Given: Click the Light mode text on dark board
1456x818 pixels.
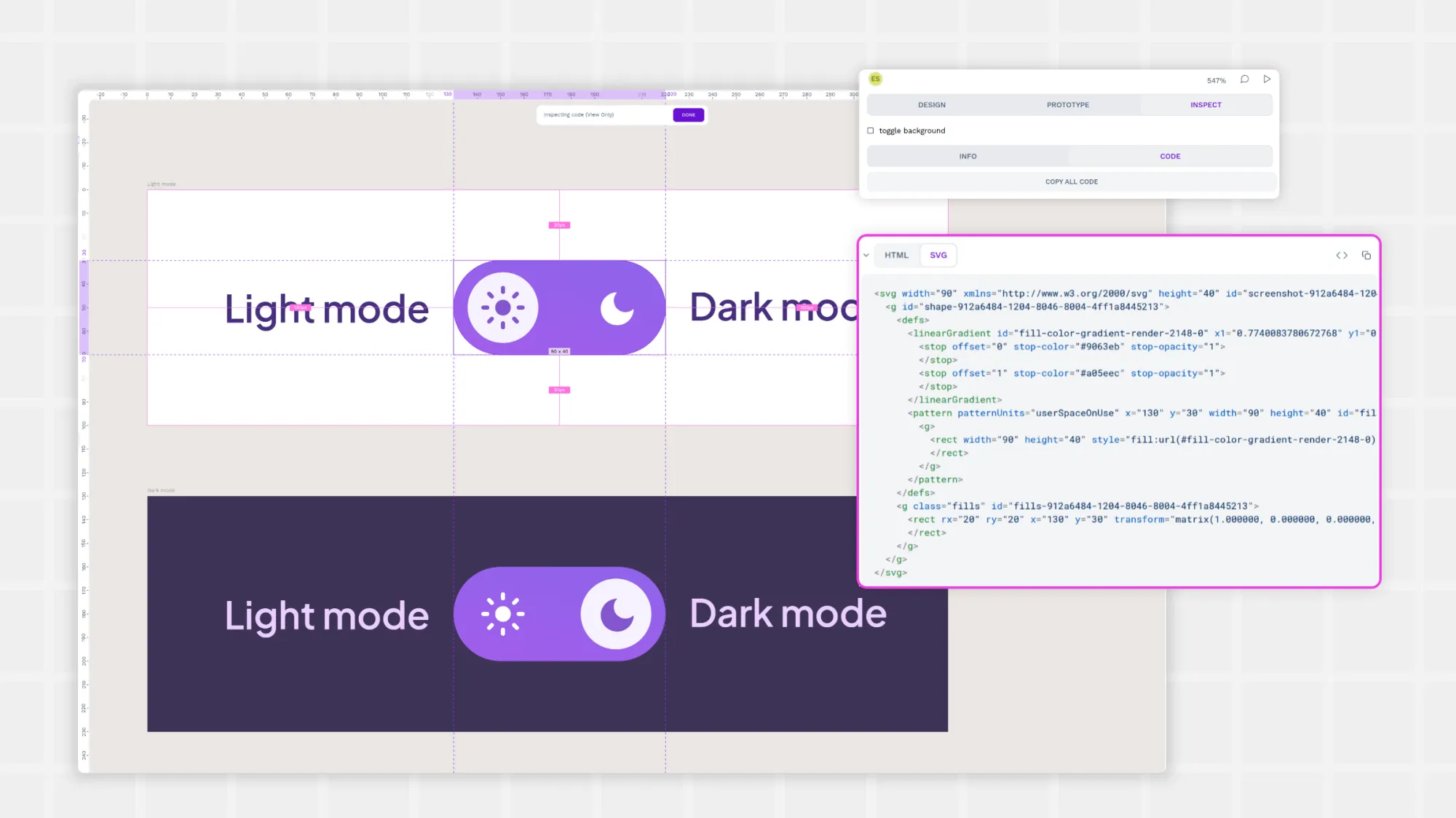Looking at the screenshot, I should pyautogui.click(x=326, y=616).
